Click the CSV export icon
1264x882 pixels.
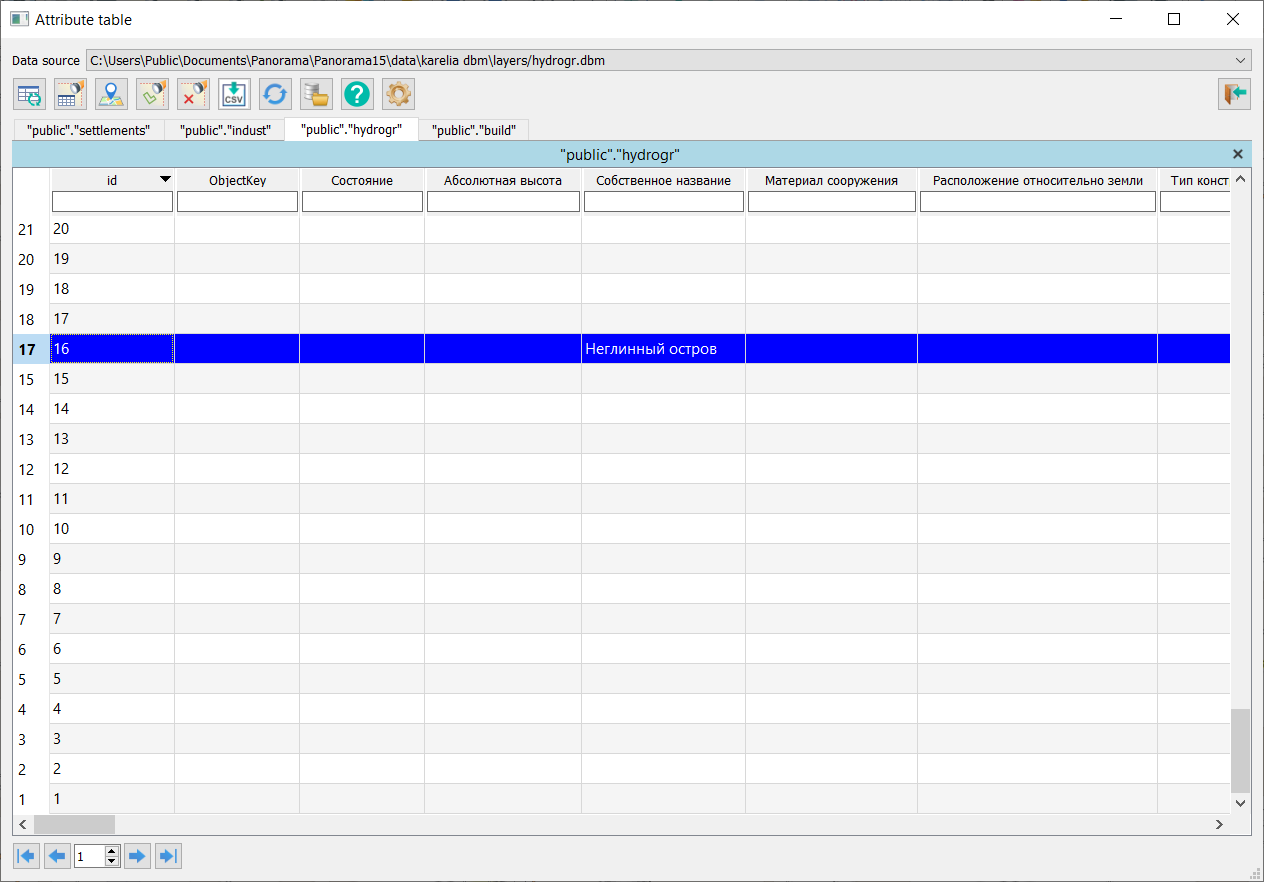(x=234, y=95)
